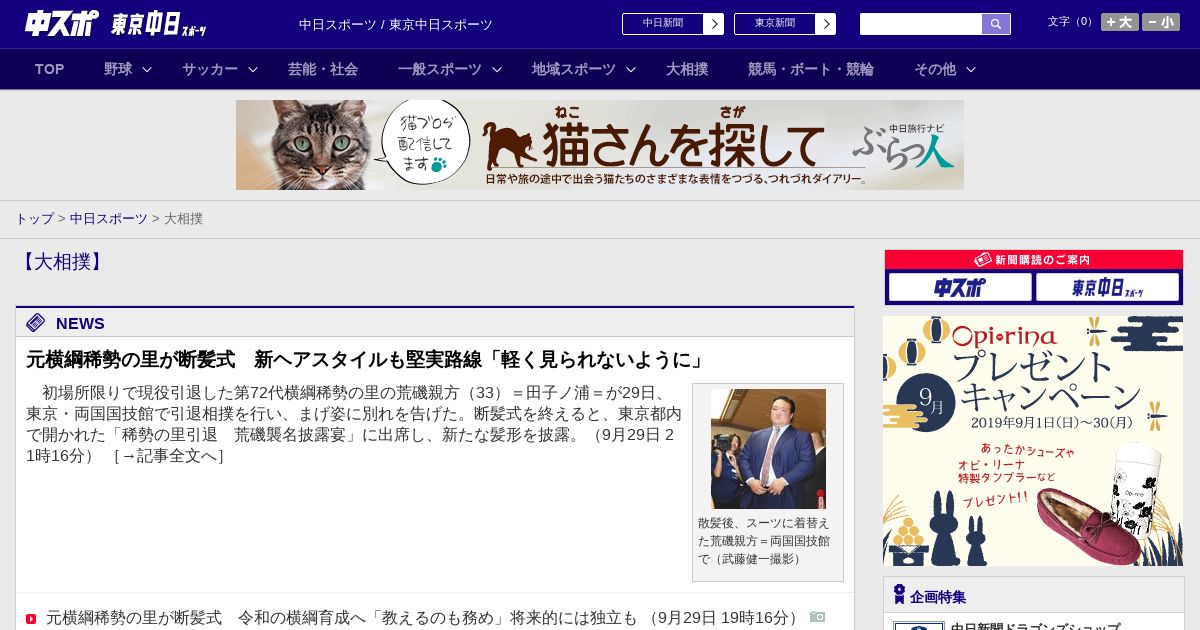The image size is (1200, 630).
Task: Click the 記事全文へ link
Action: point(169,456)
